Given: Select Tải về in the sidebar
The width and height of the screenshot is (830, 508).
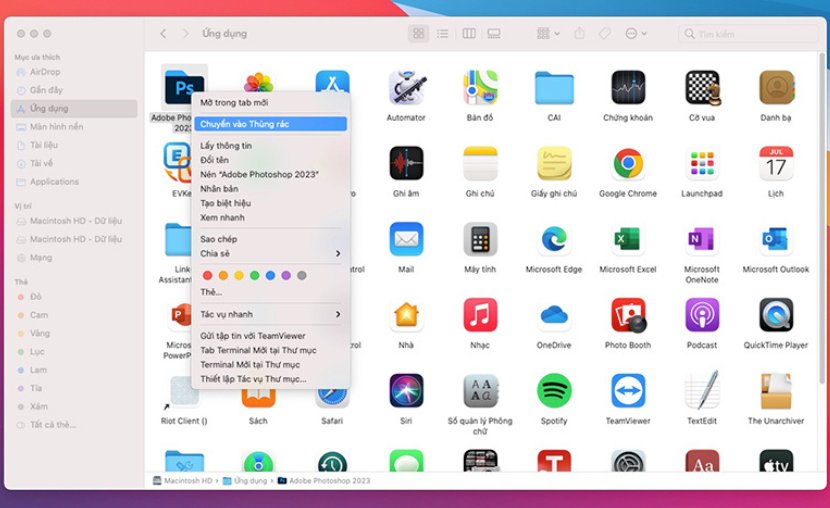Looking at the screenshot, I should (74, 164).
